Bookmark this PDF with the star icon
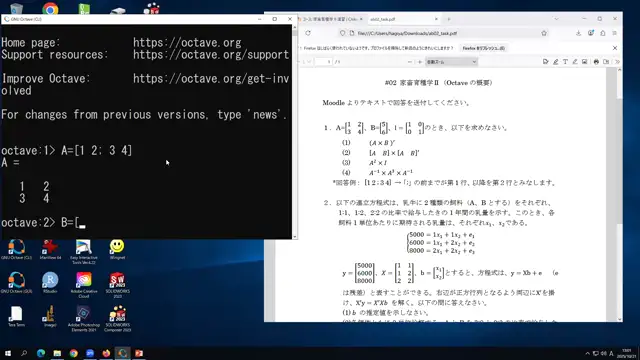640x360 pixels. [544, 33]
